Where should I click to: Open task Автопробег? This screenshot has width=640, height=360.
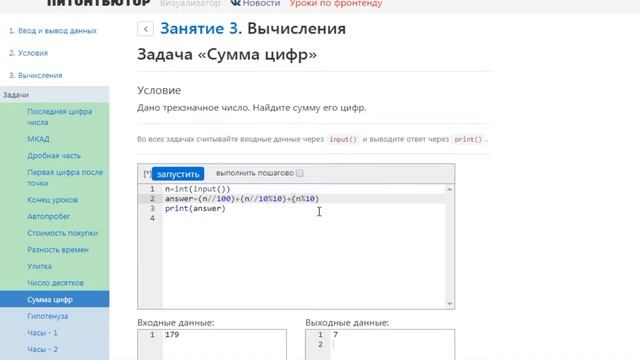tap(49, 216)
